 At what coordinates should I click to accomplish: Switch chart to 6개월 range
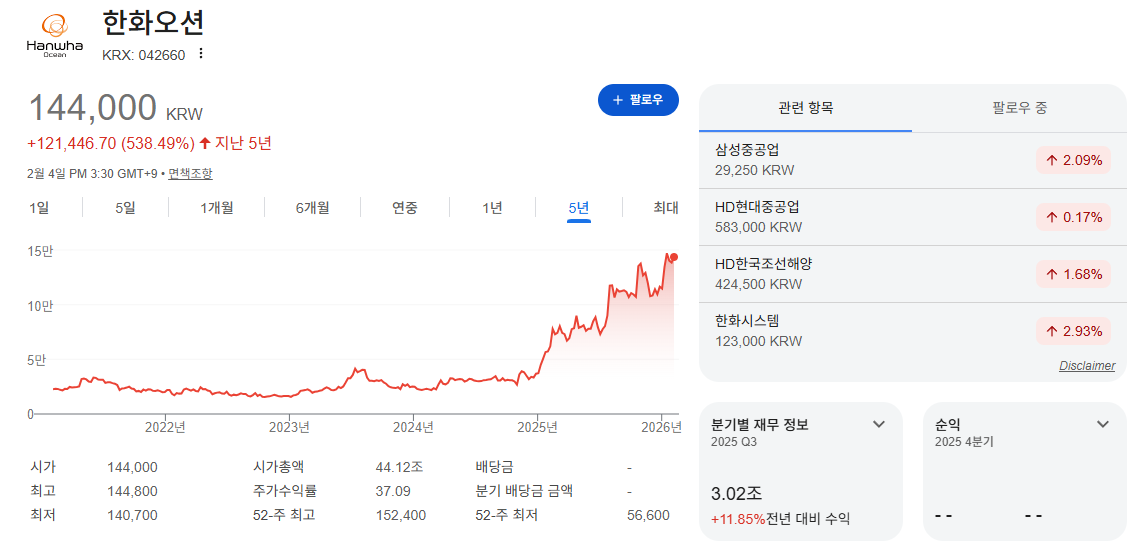click(x=313, y=207)
